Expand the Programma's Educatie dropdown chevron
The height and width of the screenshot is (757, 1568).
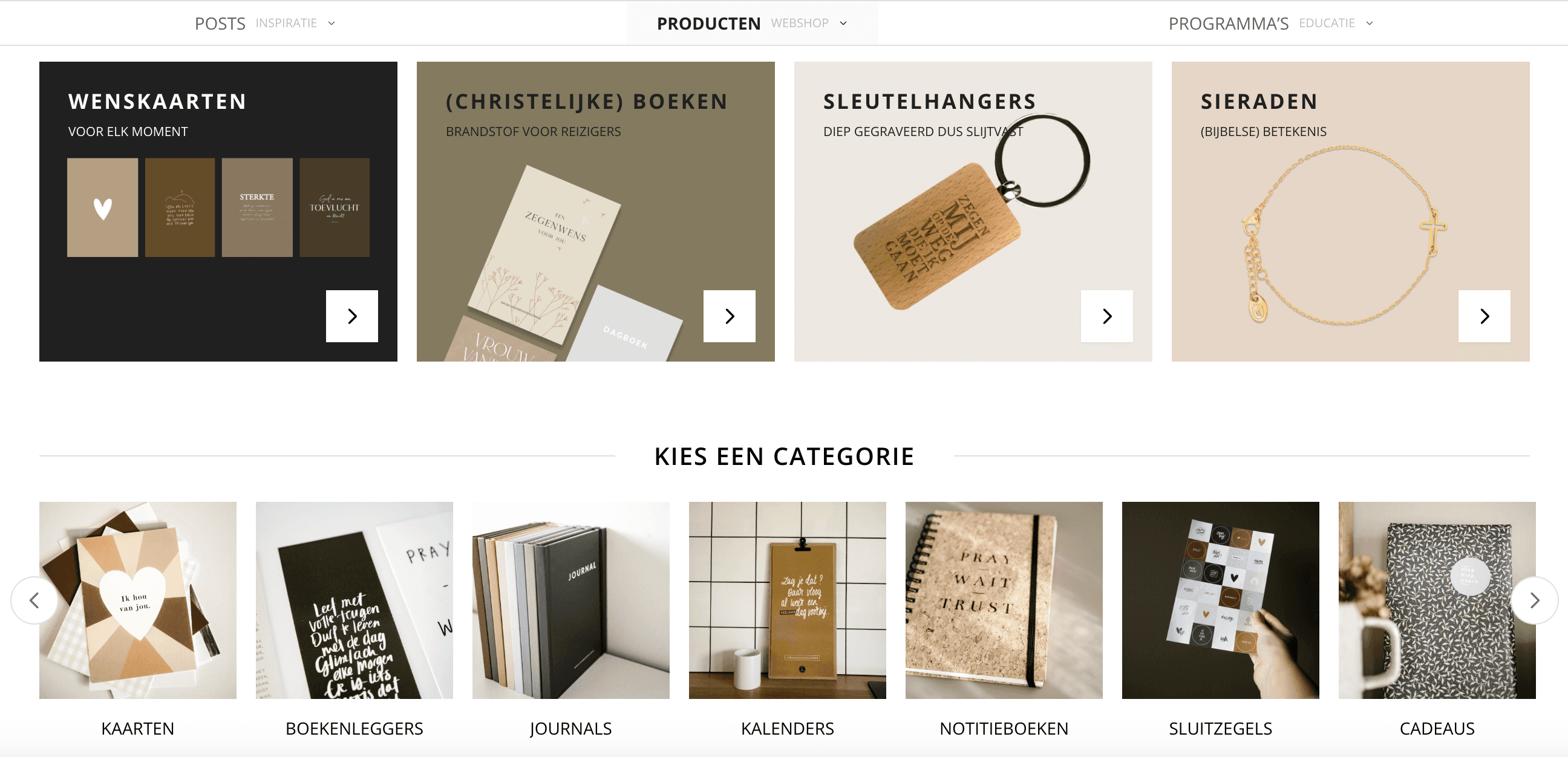(x=1370, y=23)
